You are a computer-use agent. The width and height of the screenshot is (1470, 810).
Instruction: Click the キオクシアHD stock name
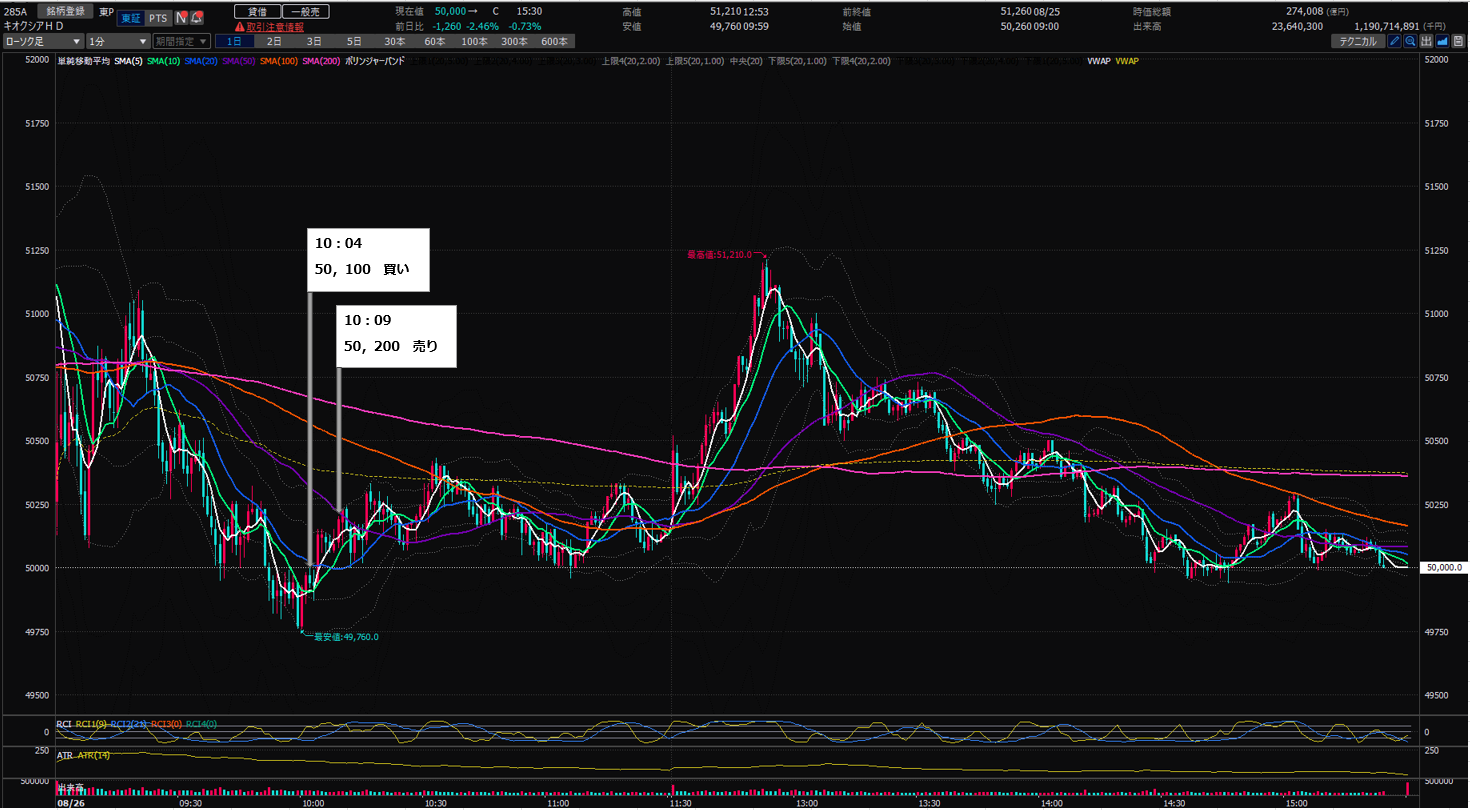[x=34, y=26]
